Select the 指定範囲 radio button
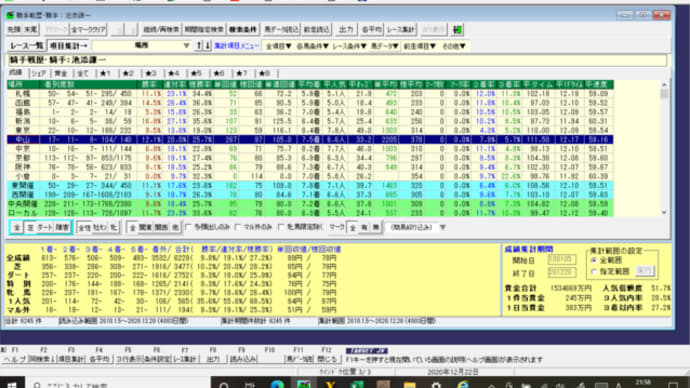Viewport: 690px width, 388px height. [x=594, y=272]
